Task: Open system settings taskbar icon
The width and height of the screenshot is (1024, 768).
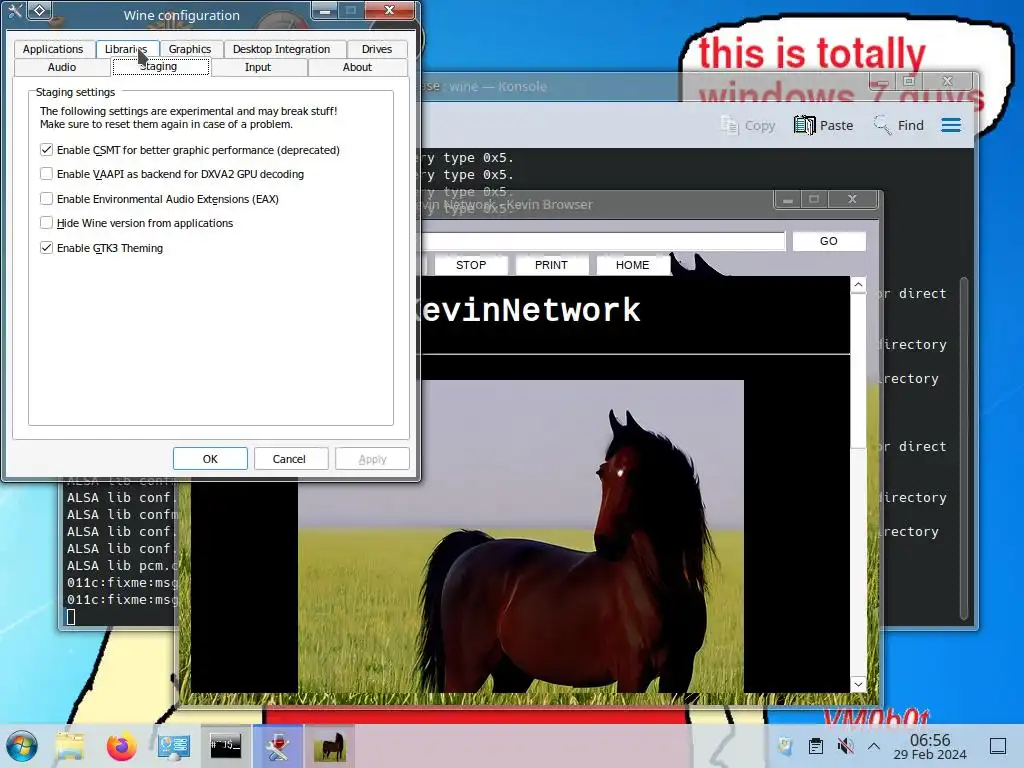Action: [x=173, y=746]
